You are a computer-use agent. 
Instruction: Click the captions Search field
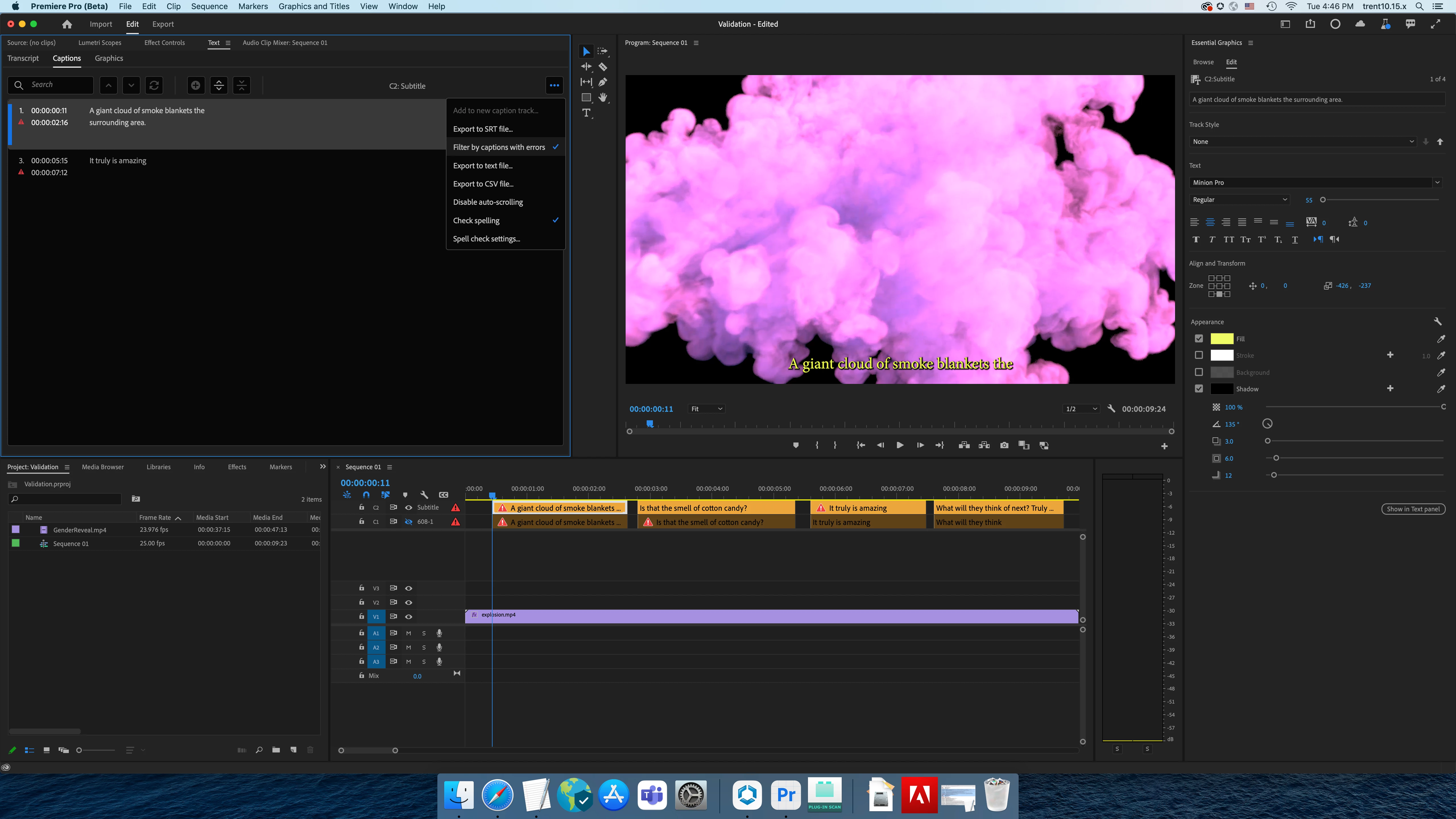tap(57, 85)
